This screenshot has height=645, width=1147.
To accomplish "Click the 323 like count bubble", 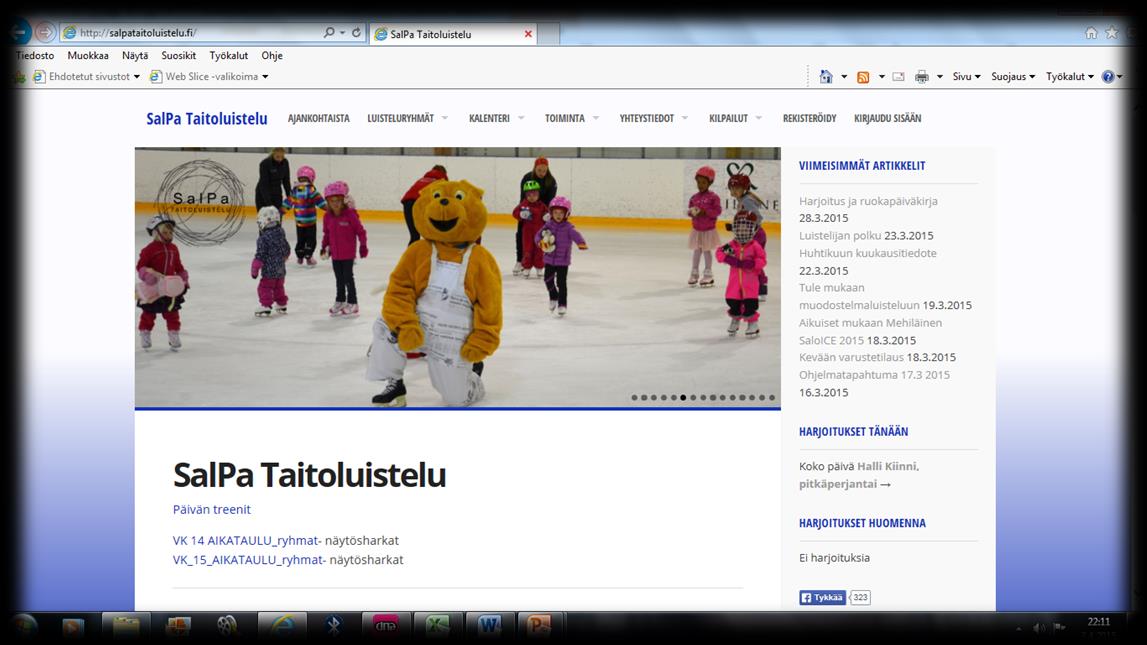I will click(860, 597).
